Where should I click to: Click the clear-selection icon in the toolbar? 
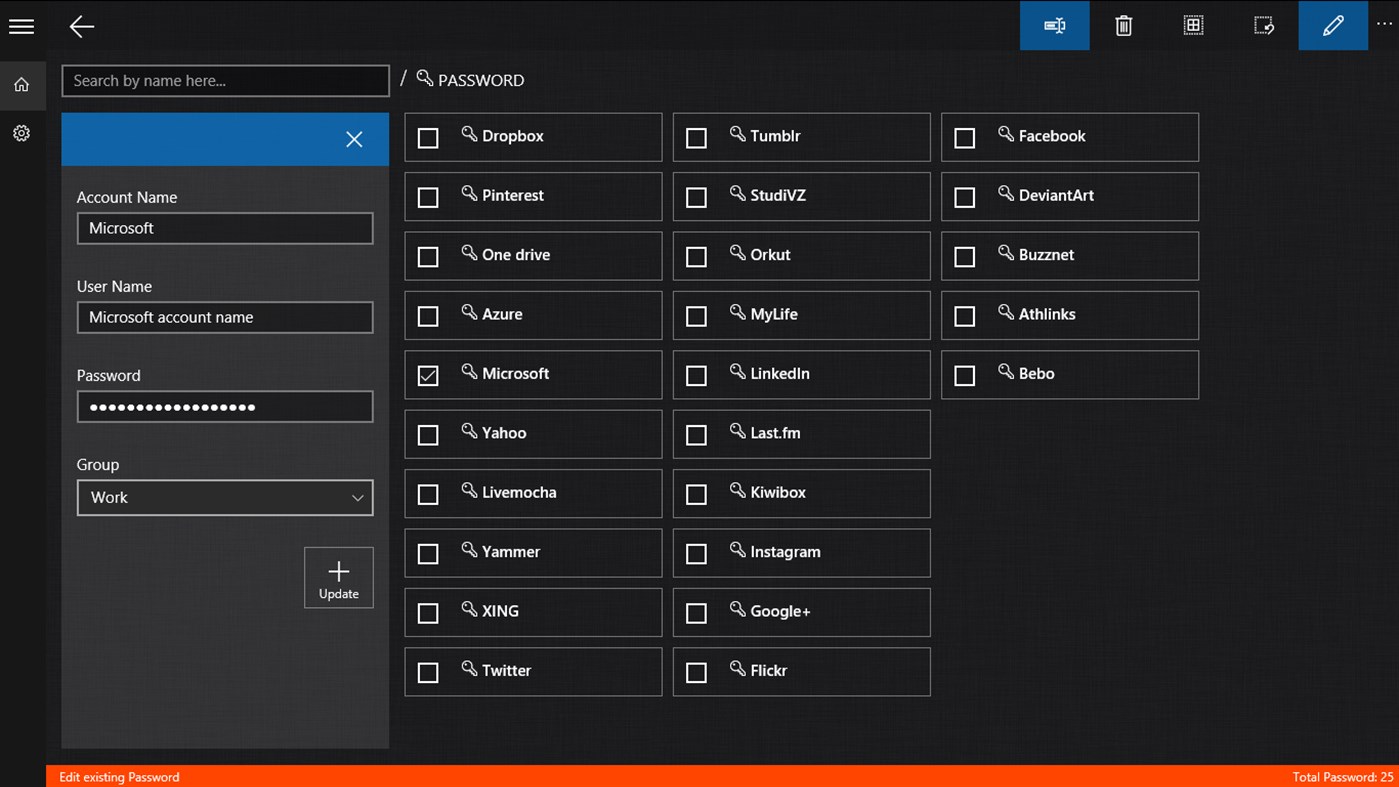(x=1263, y=25)
